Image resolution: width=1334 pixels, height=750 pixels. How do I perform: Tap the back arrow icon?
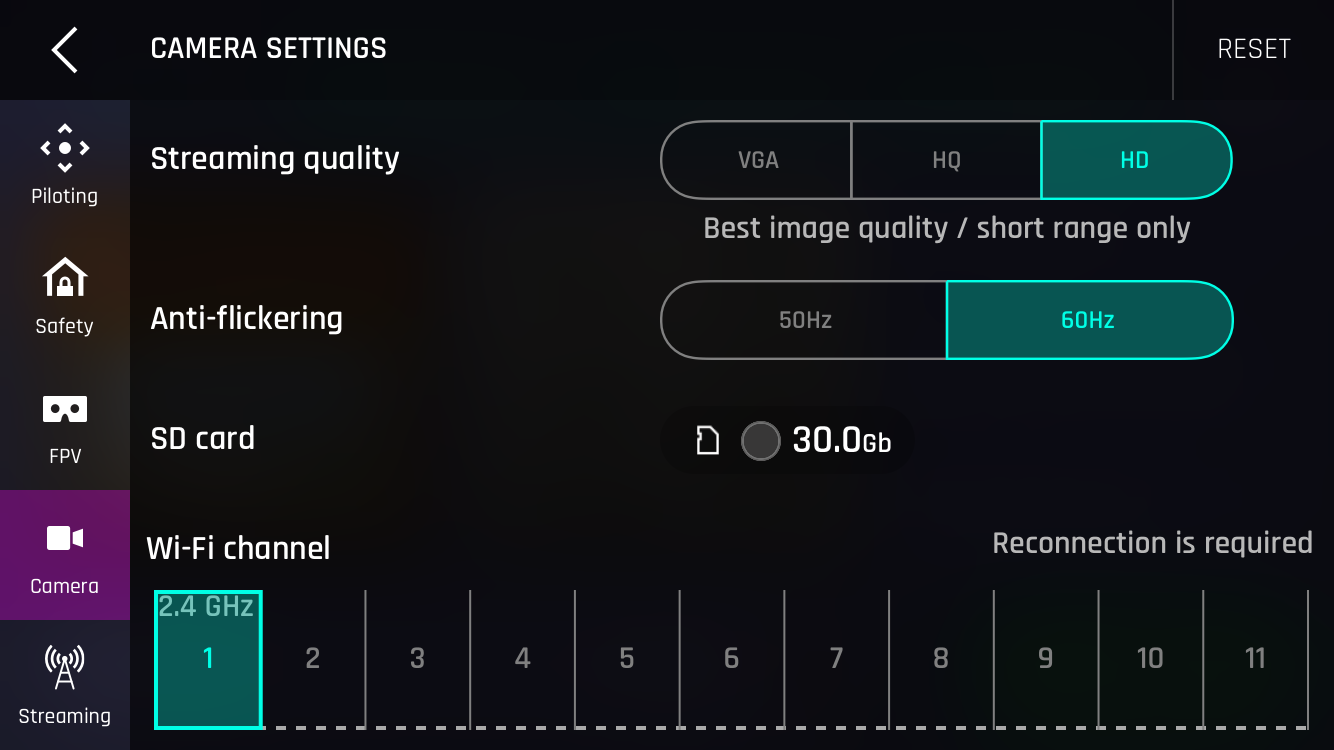[x=65, y=49]
